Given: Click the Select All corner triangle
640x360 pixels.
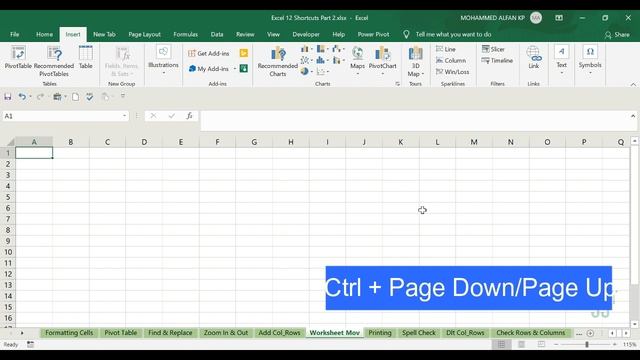Looking at the screenshot, I should click(x=10, y=142).
